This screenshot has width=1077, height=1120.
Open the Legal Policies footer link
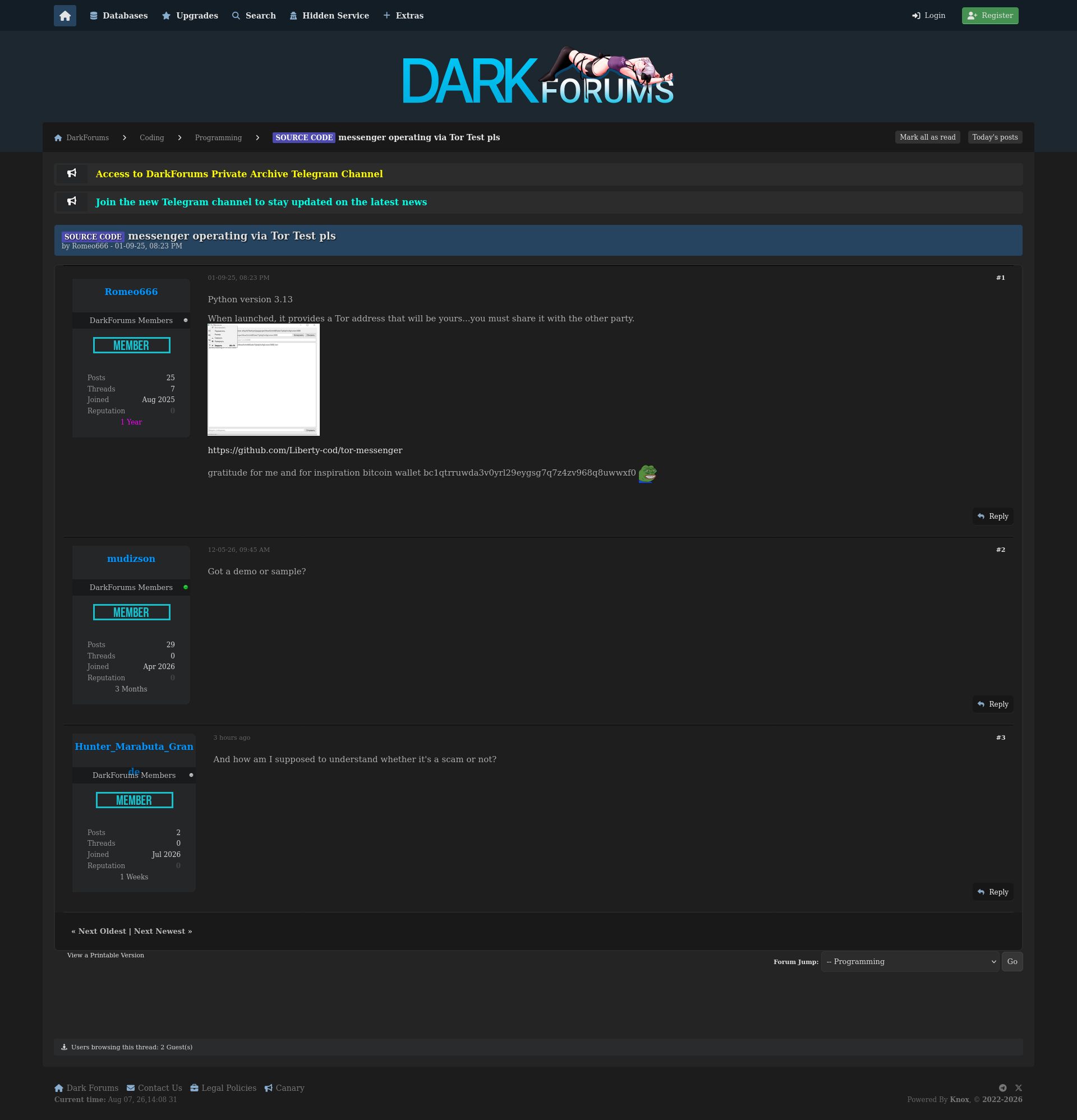pos(223,1088)
